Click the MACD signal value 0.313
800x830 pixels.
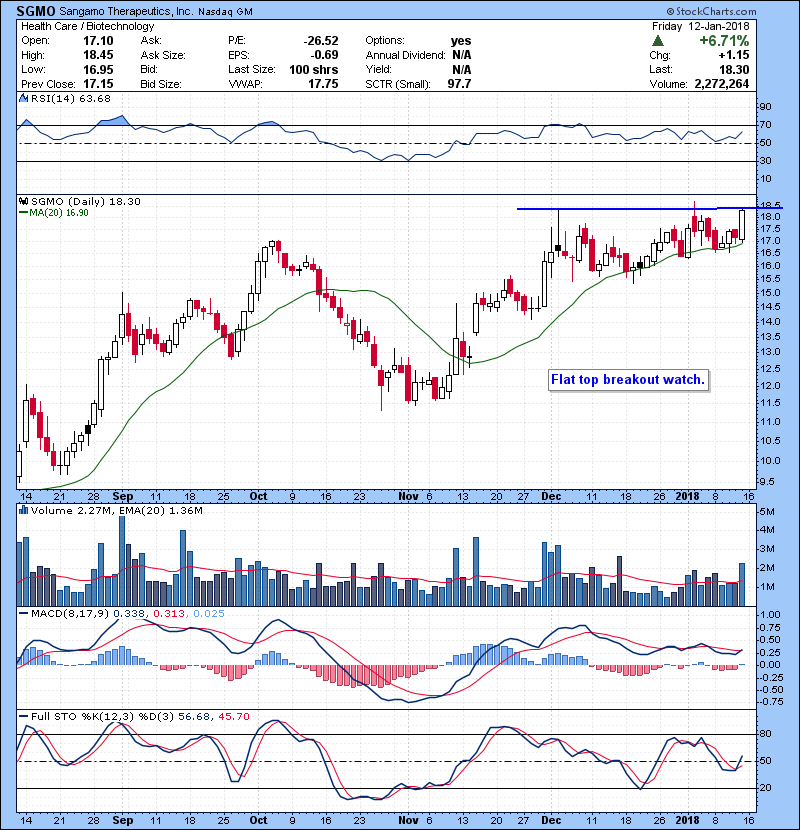point(169,614)
